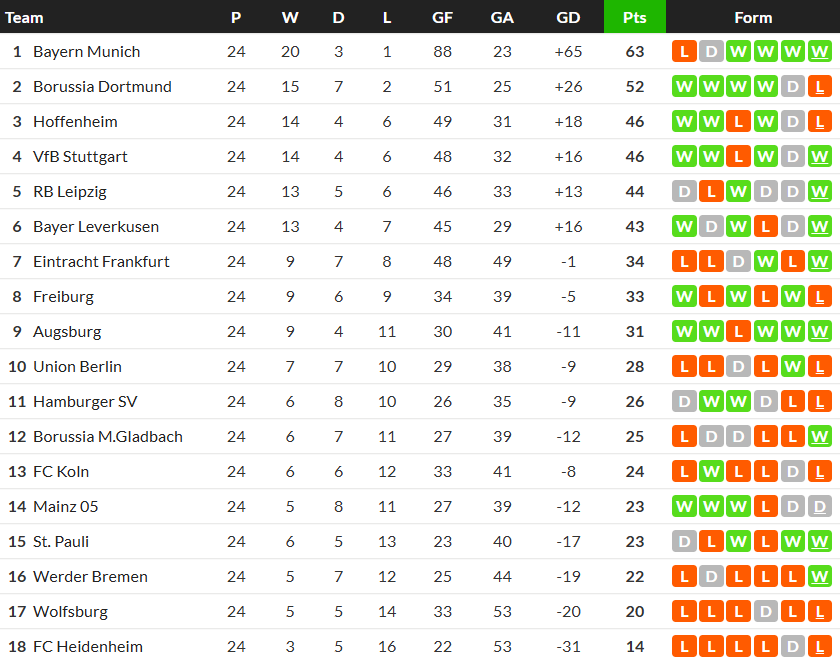Sort by the GD column header
The image size is (840, 670).
pos(568,17)
